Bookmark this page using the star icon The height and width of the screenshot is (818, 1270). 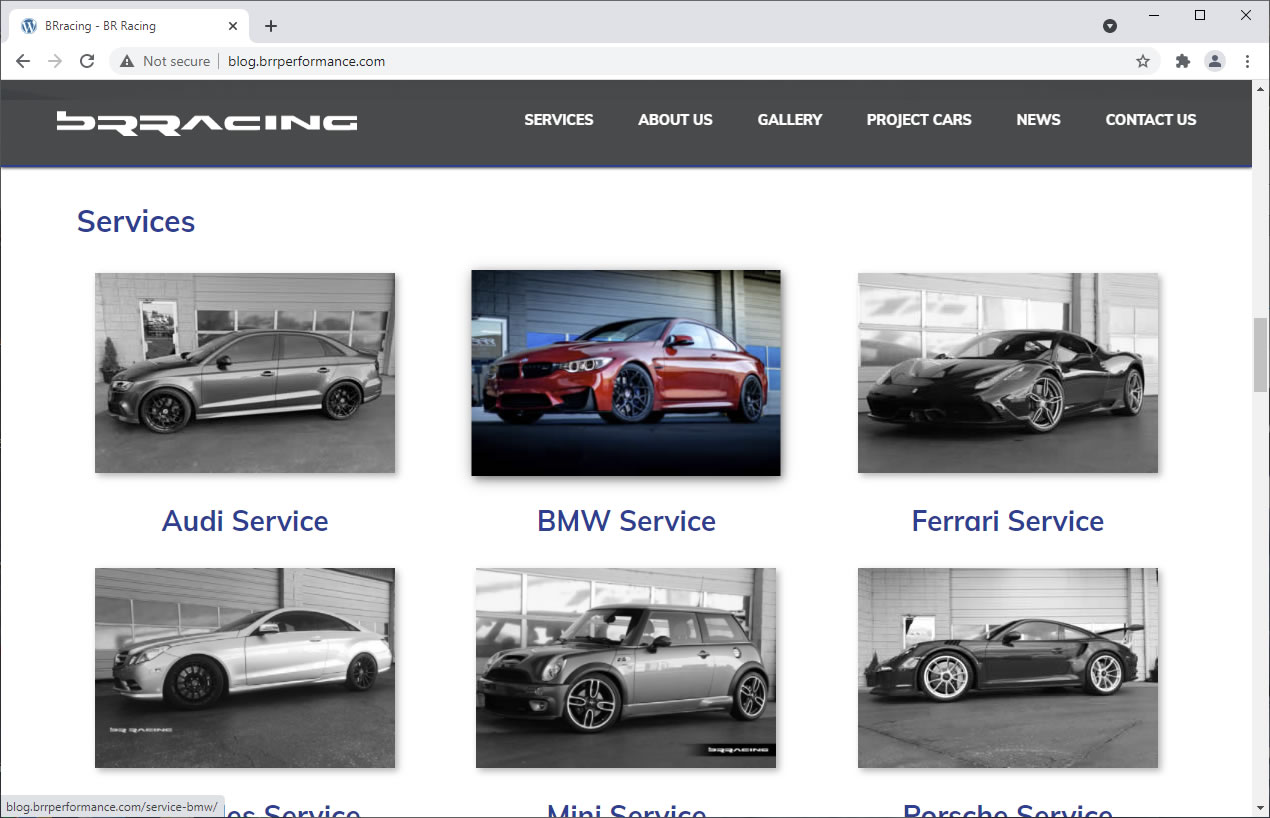click(1143, 61)
